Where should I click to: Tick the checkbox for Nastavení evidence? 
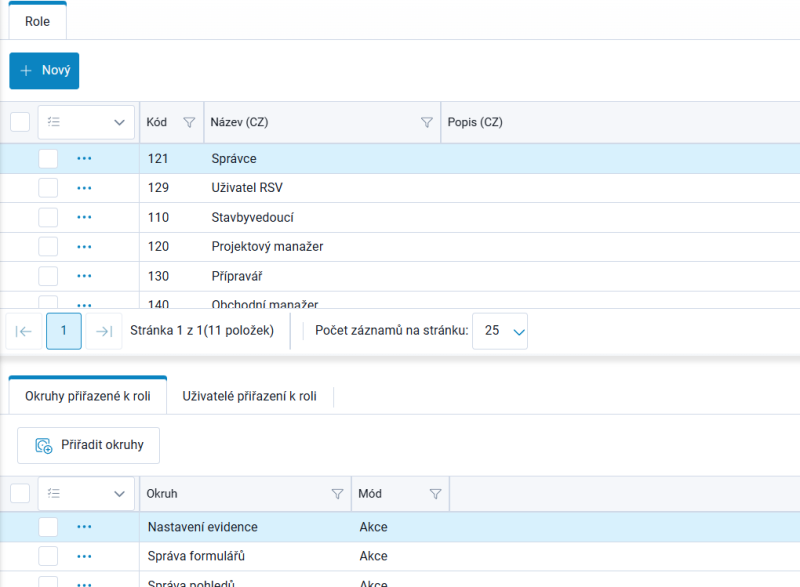(x=48, y=527)
